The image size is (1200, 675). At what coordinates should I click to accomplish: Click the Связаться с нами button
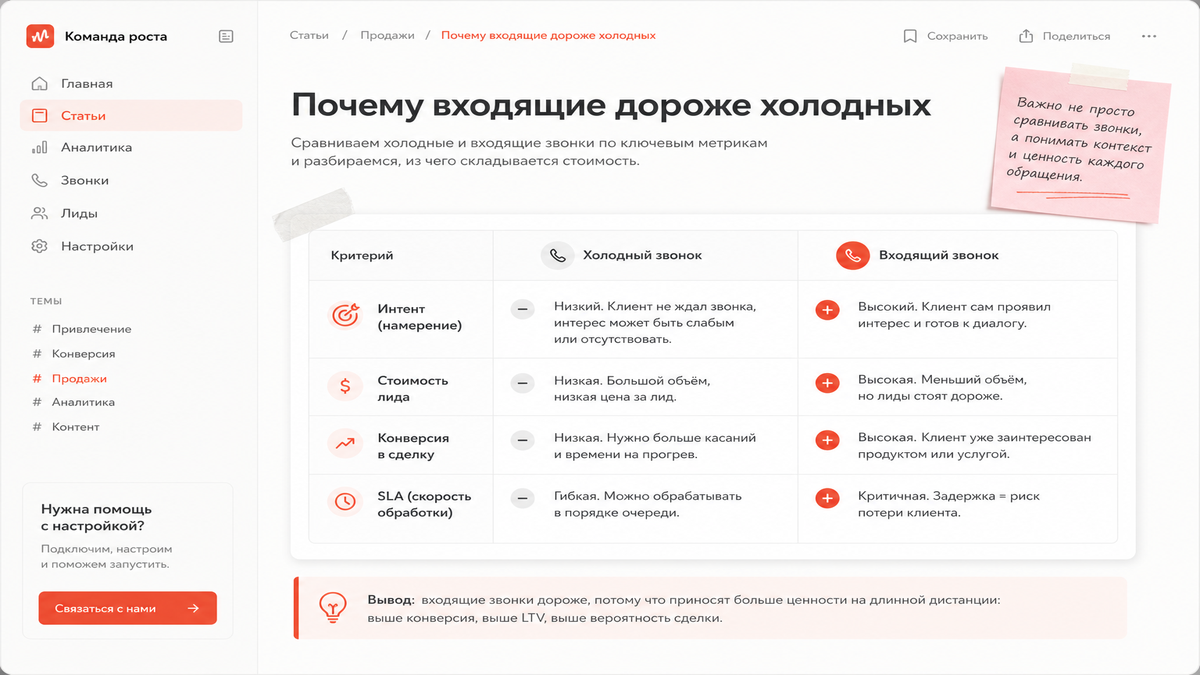coord(128,608)
